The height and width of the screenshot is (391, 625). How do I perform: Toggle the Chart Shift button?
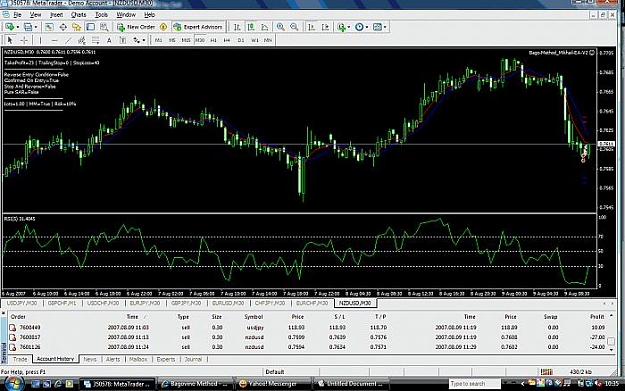pyautogui.click(x=326, y=27)
